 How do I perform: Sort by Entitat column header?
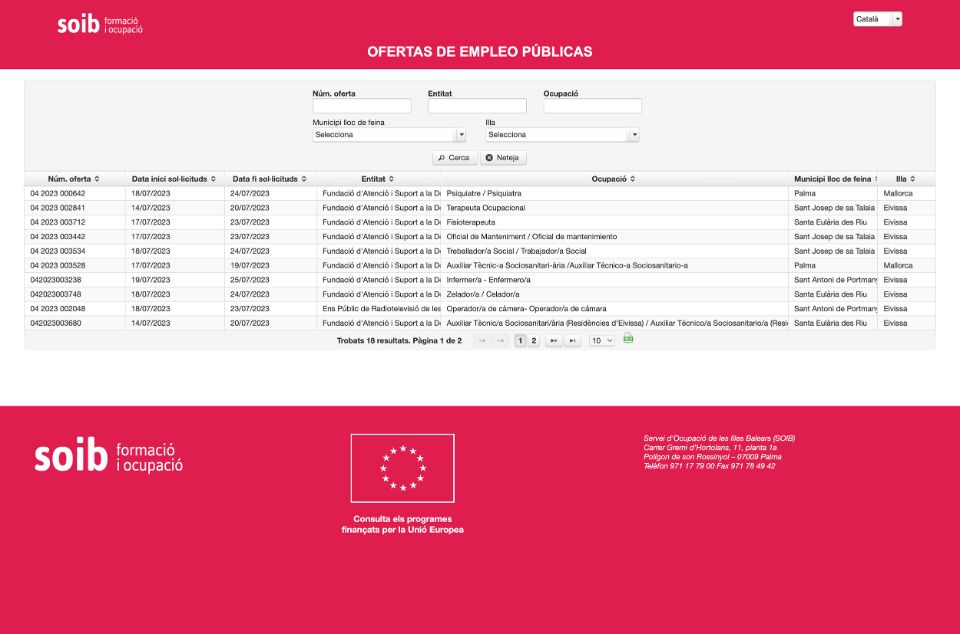(x=378, y=179)
